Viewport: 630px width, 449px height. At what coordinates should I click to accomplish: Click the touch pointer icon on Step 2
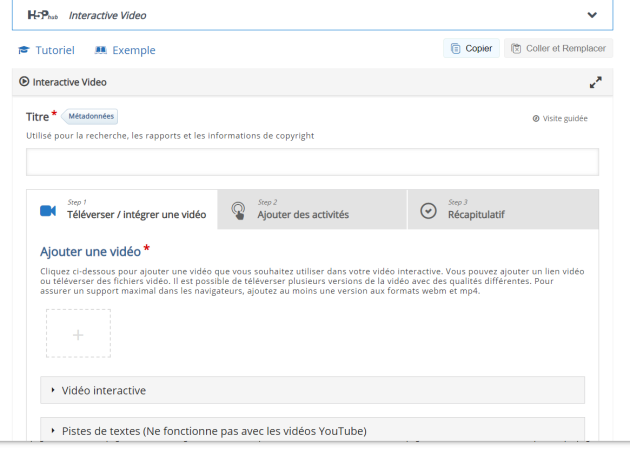pyautogui.click(x=238, y=210)
